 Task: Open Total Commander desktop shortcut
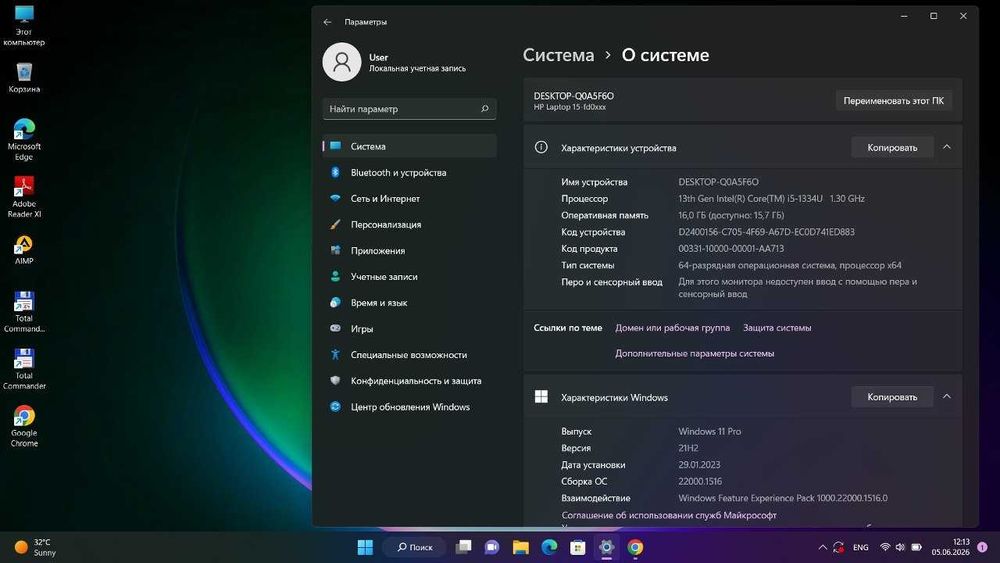(x=24, y=369)
